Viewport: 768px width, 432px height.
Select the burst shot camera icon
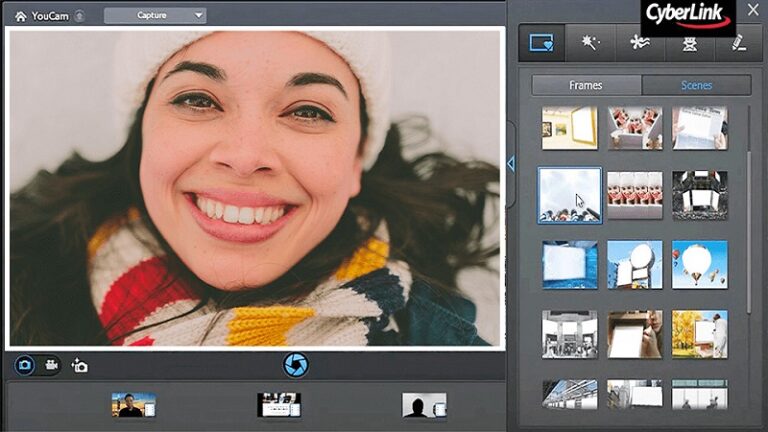[80, 366]
